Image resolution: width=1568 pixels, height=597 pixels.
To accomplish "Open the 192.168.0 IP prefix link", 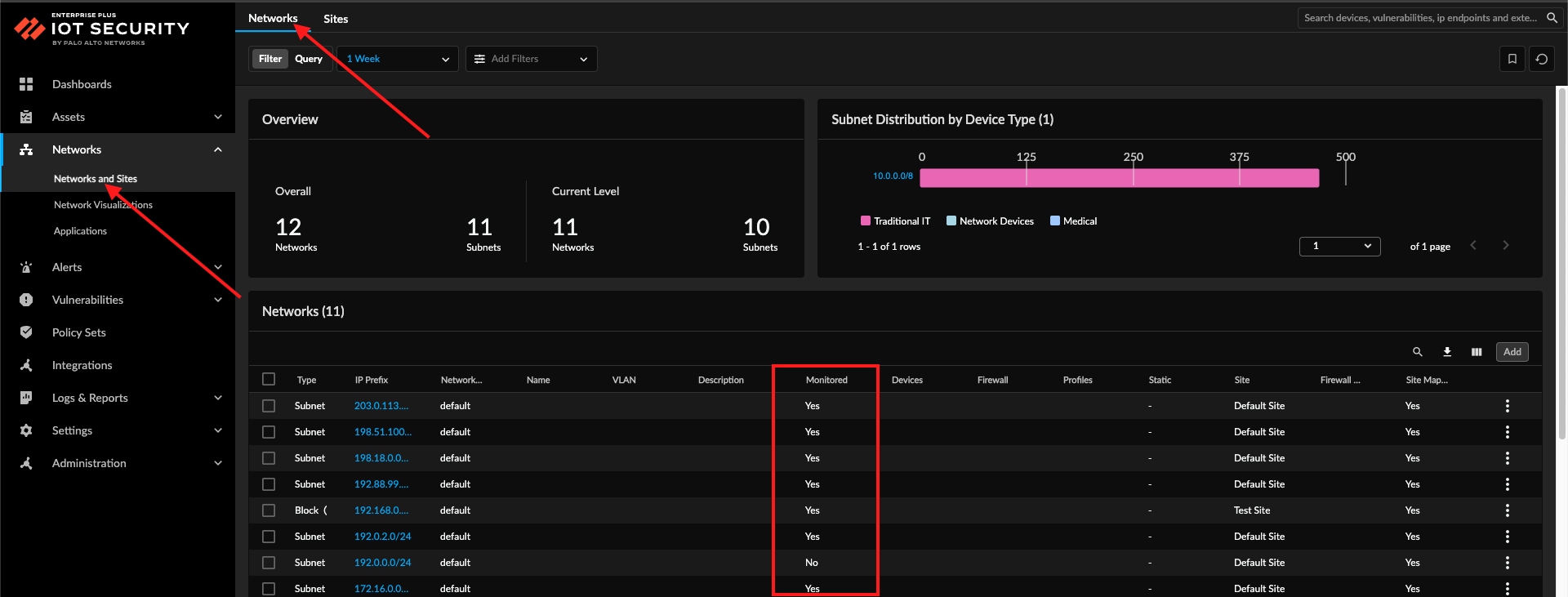I will click(381, 510).
